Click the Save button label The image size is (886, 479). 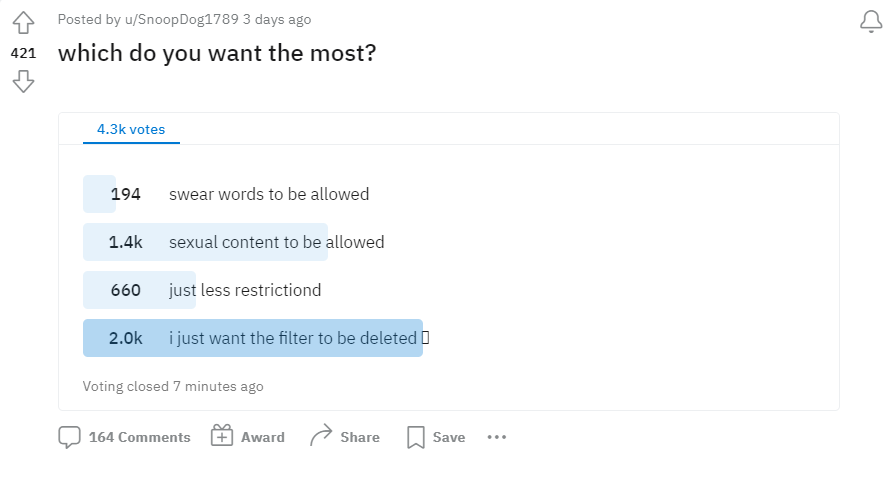click(449, 437)
